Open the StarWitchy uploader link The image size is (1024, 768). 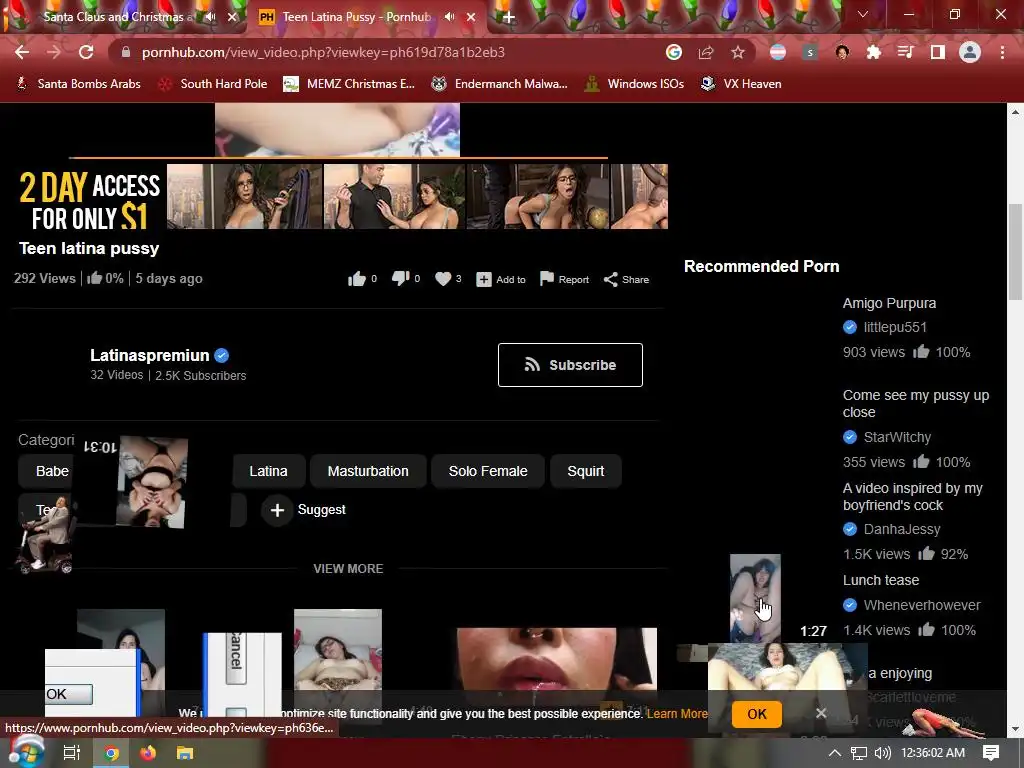coord(897,438)
